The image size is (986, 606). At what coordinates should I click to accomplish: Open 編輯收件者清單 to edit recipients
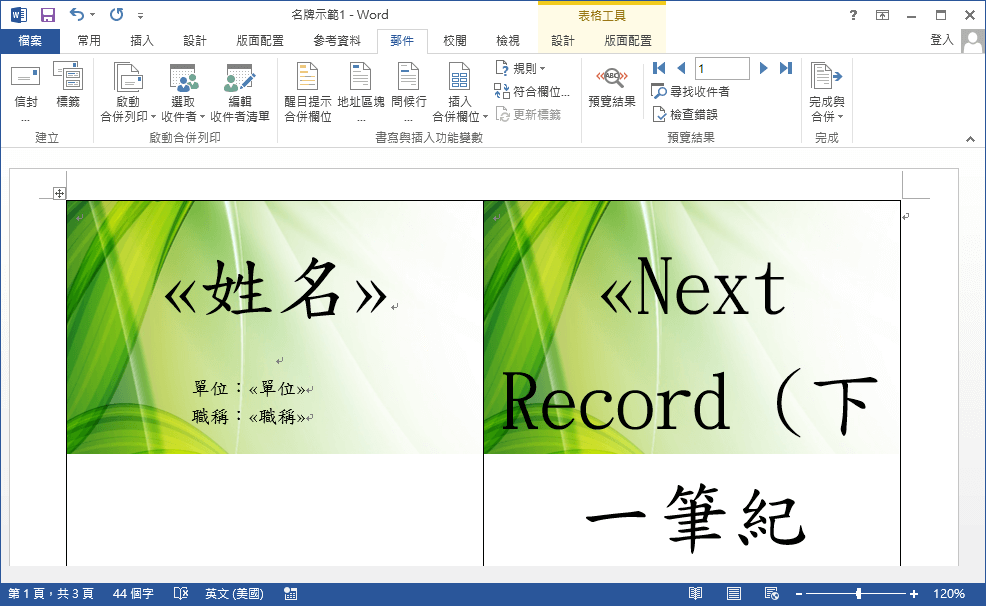238,88
